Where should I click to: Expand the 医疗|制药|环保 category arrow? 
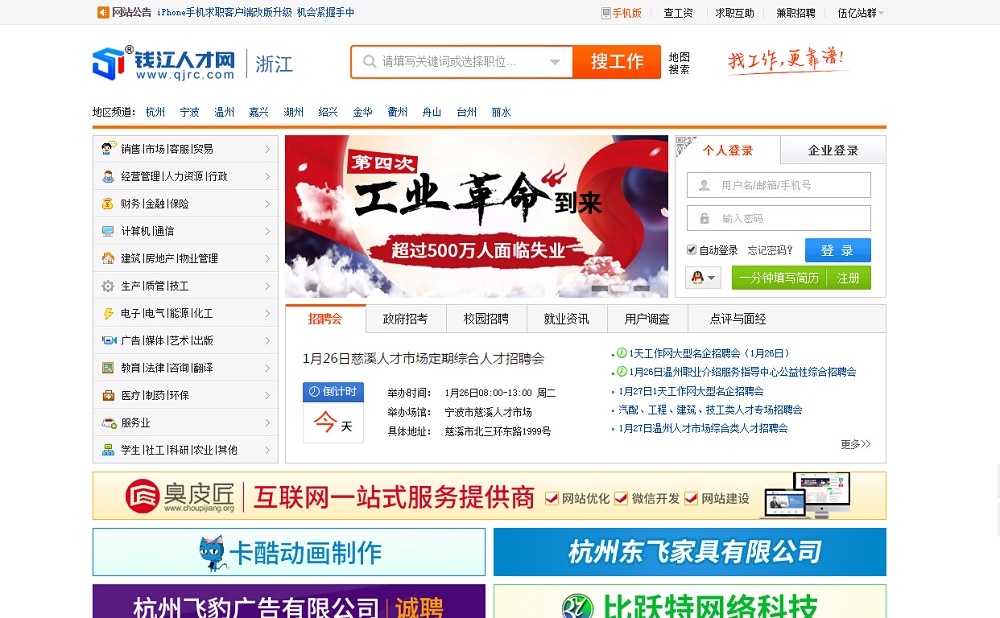[267, 395]
